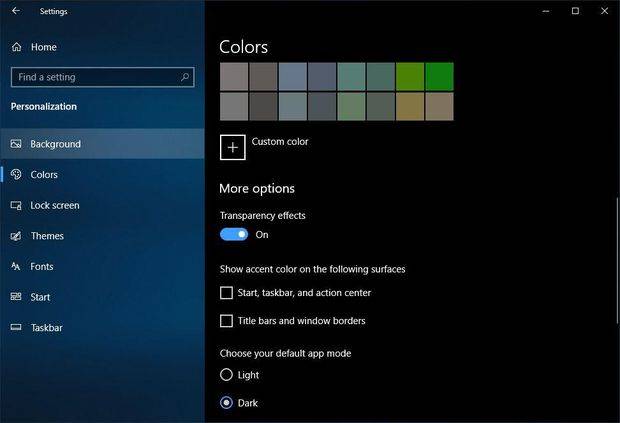The width and height of the screenshot is (620, 423).
Task: Click the Custom color label
Action: point(280,142)
